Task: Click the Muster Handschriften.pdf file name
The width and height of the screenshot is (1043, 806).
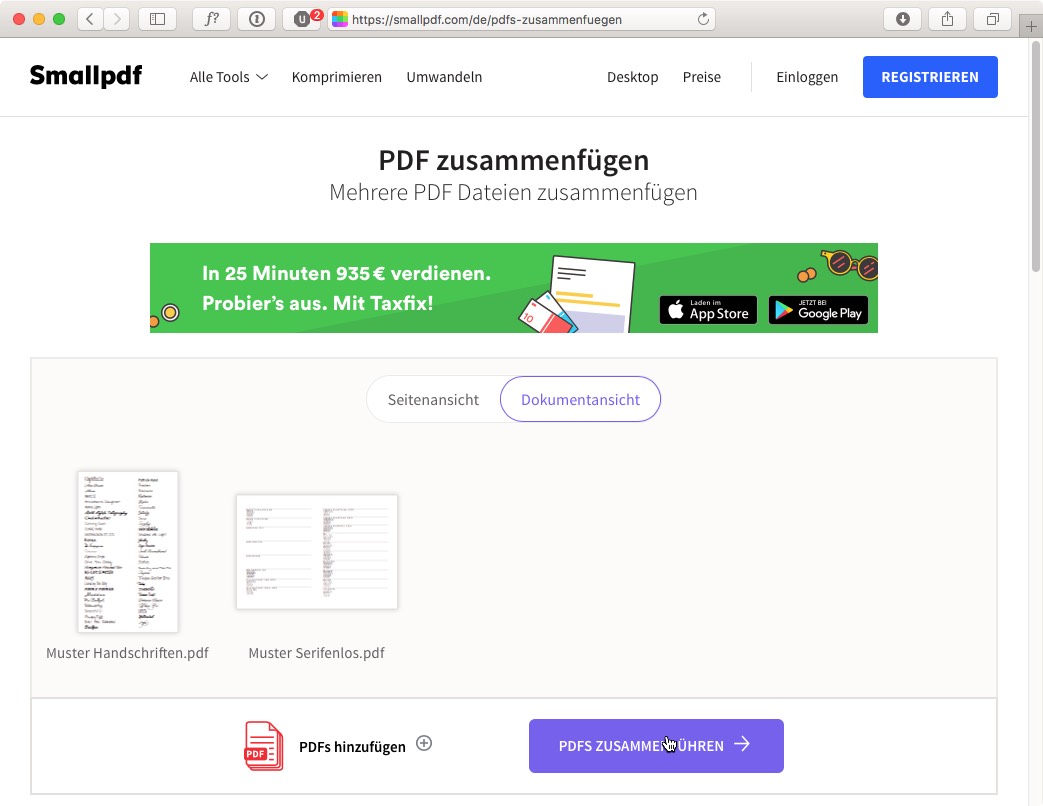Action: (127, 653)
